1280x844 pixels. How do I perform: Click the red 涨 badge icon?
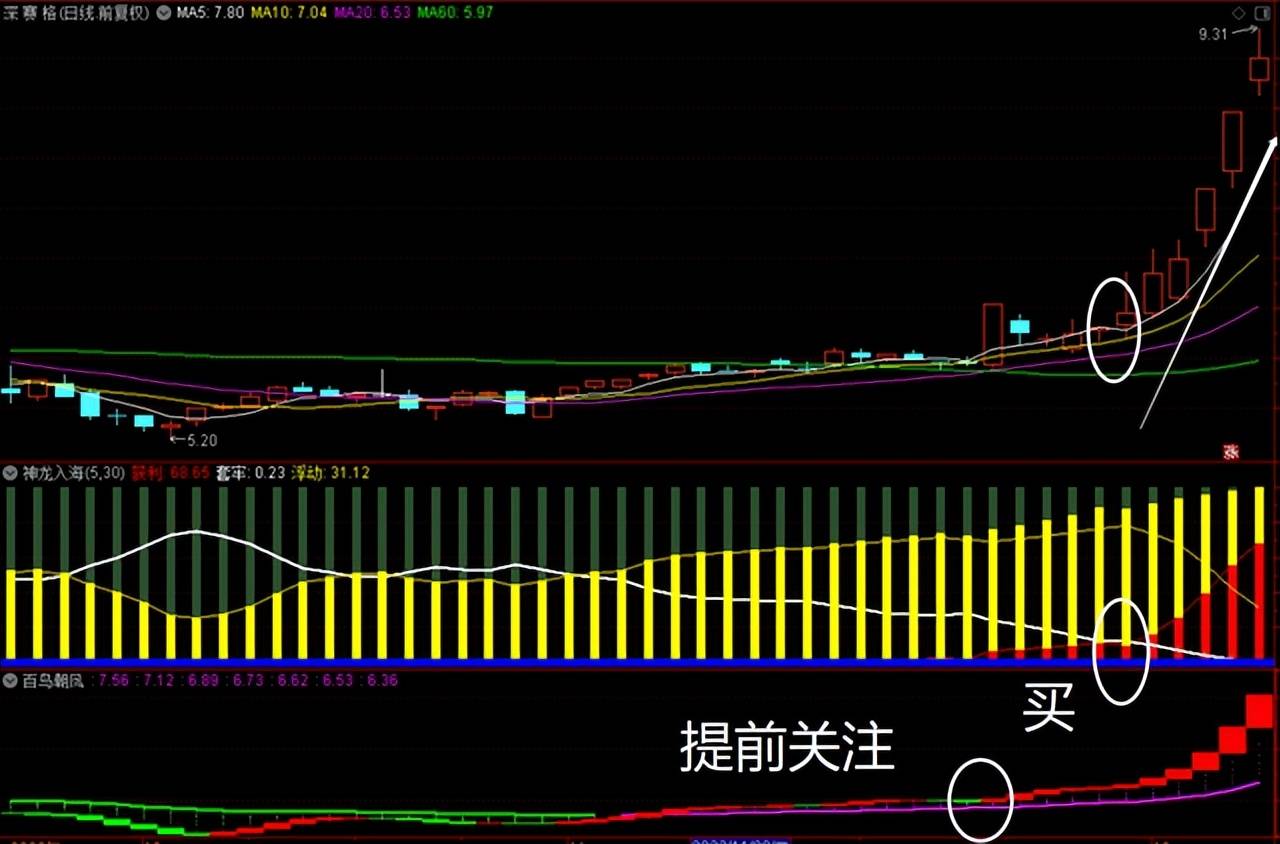coord(1231,452)
